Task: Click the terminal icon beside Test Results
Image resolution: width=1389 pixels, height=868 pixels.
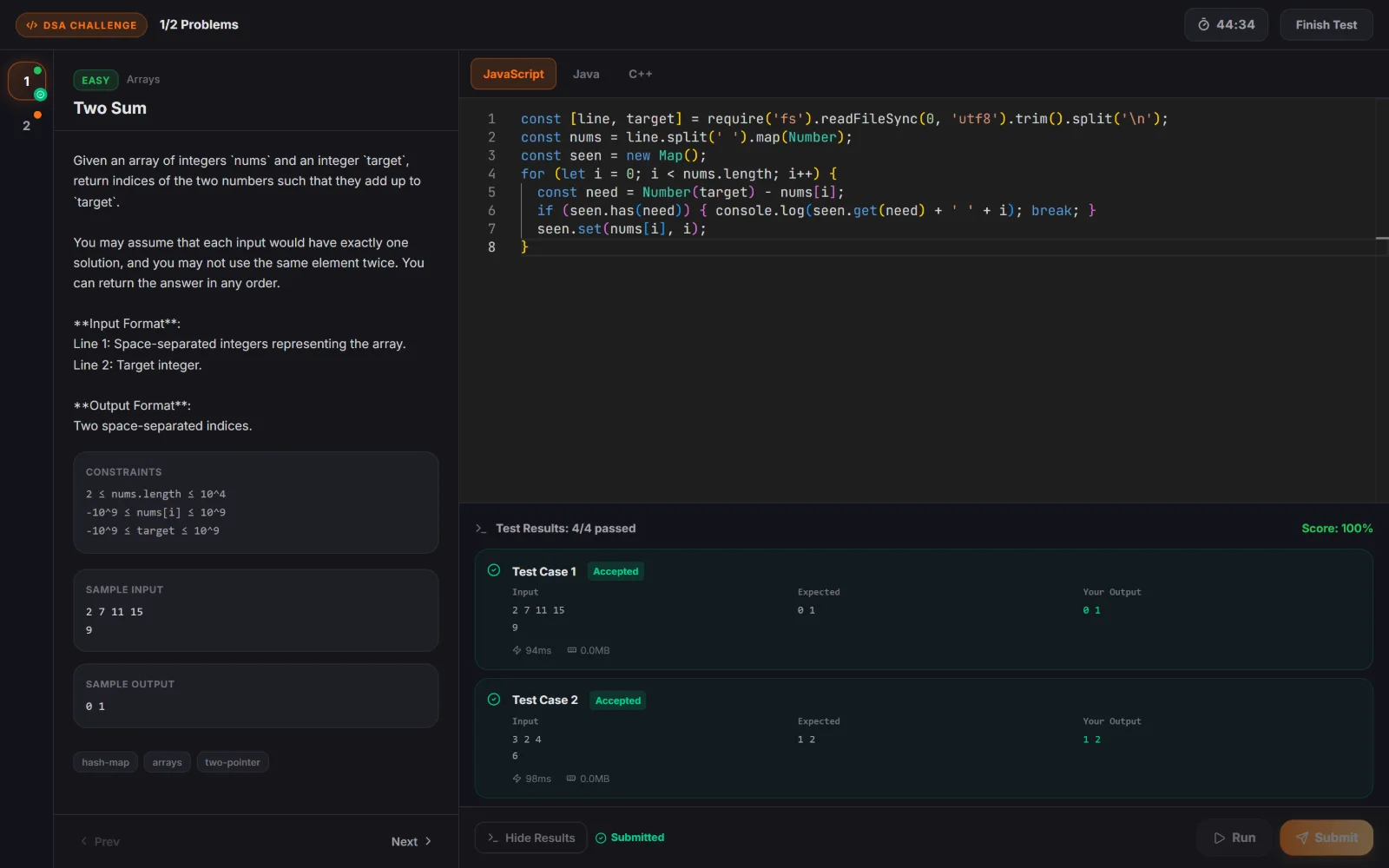Action: [x=481, y=529]
